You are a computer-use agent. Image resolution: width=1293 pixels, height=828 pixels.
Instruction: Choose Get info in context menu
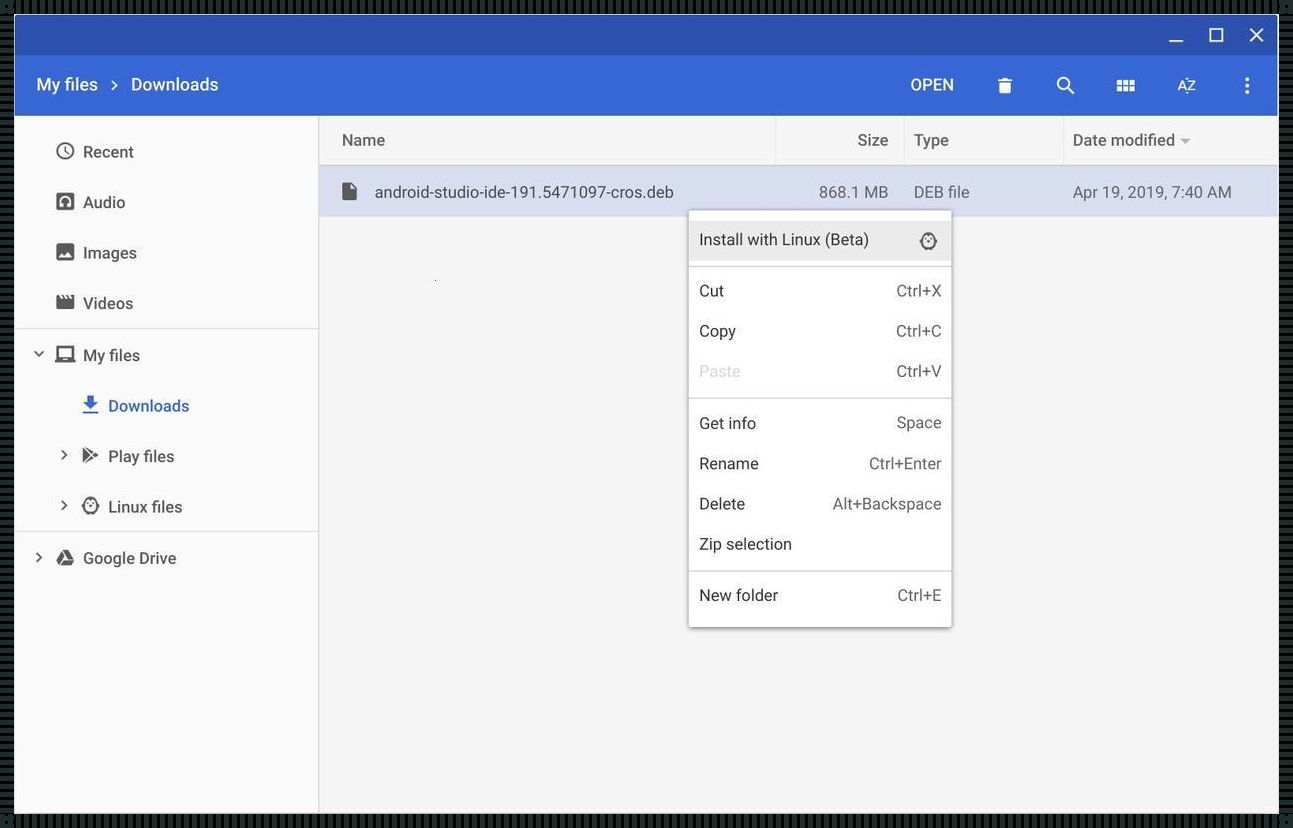820,423
